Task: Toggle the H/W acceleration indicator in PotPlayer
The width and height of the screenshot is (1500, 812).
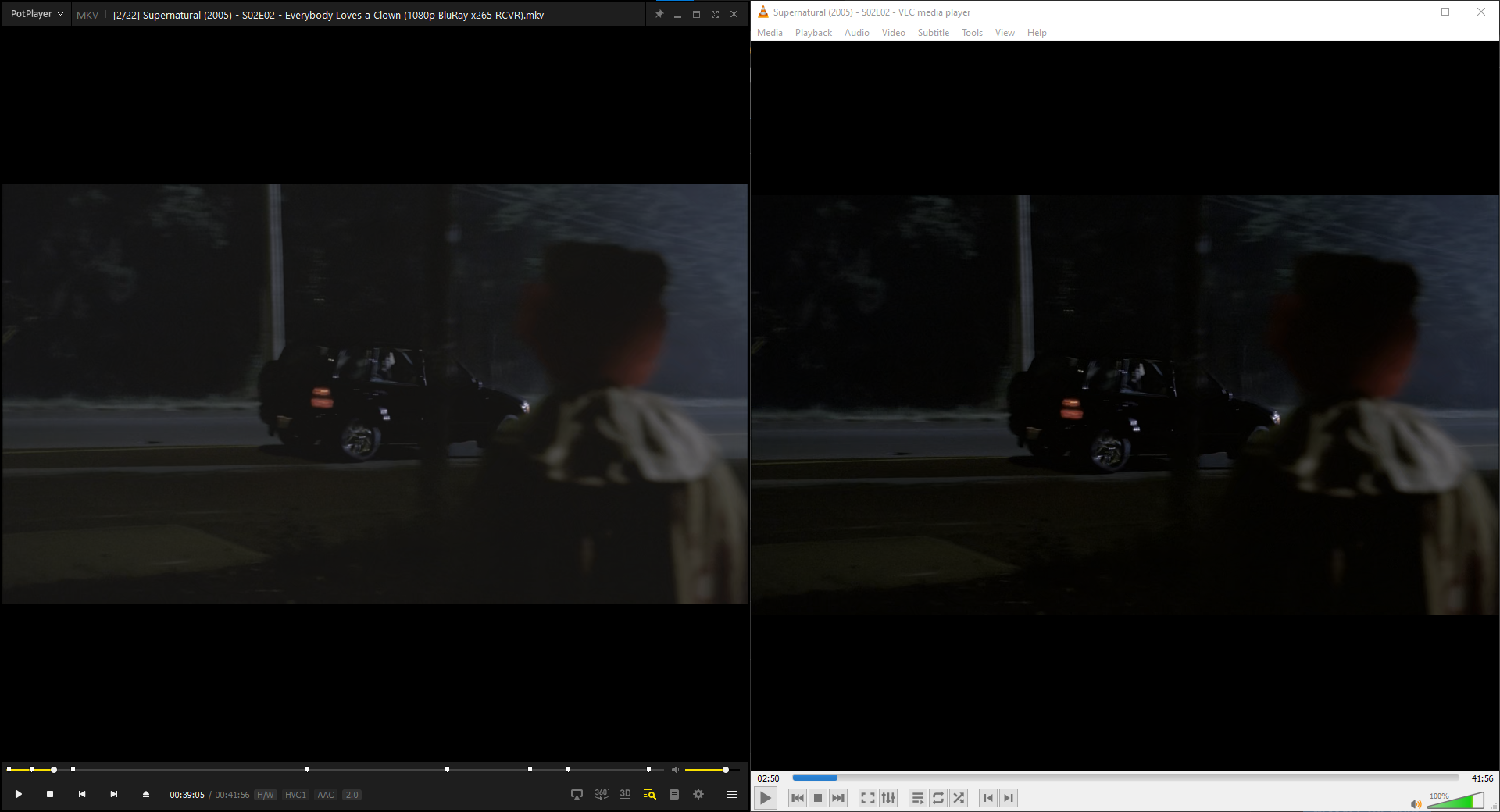Action: coord(266,795)
